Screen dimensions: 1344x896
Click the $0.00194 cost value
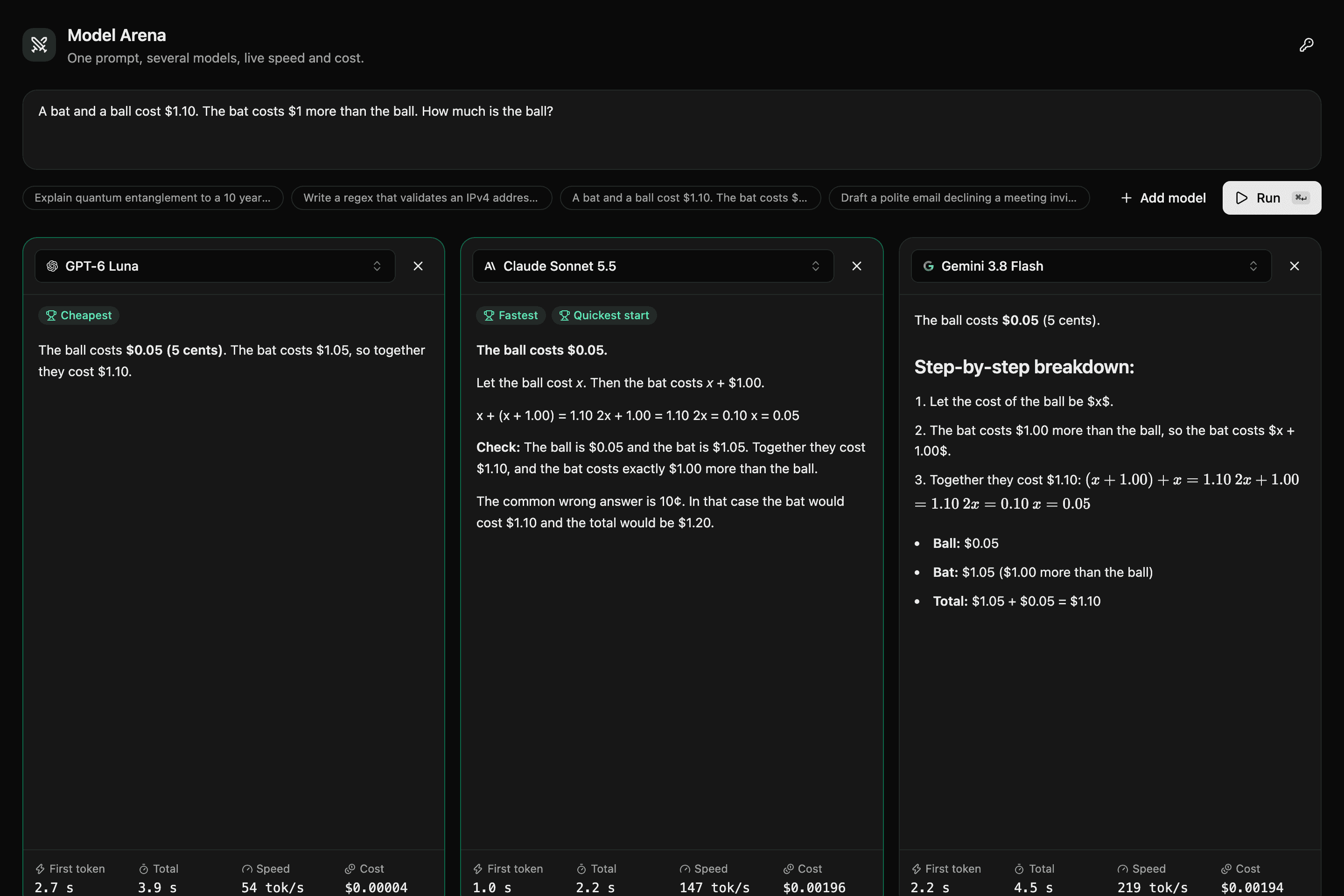[x=1252, y=888]
